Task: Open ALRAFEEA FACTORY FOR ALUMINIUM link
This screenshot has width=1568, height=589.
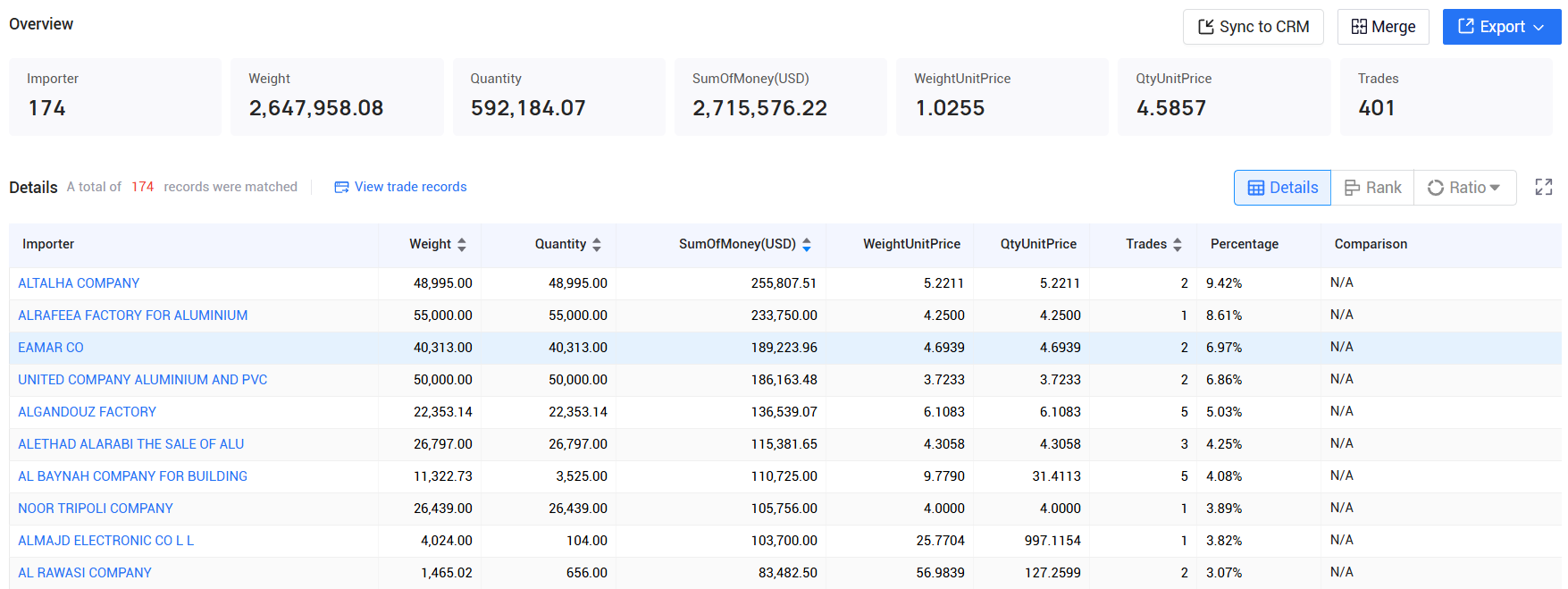Action: 133,316
